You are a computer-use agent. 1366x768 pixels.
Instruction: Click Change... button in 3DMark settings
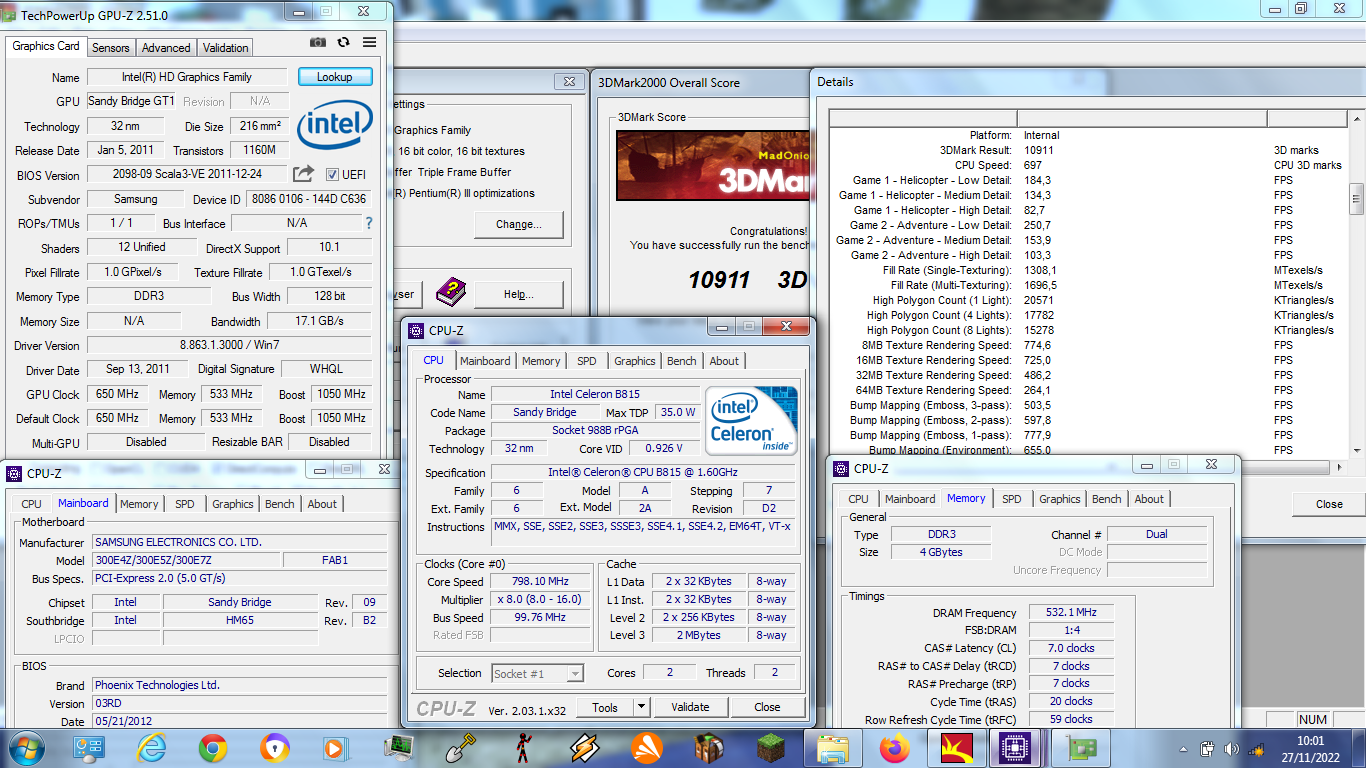[x=519, y=225]
